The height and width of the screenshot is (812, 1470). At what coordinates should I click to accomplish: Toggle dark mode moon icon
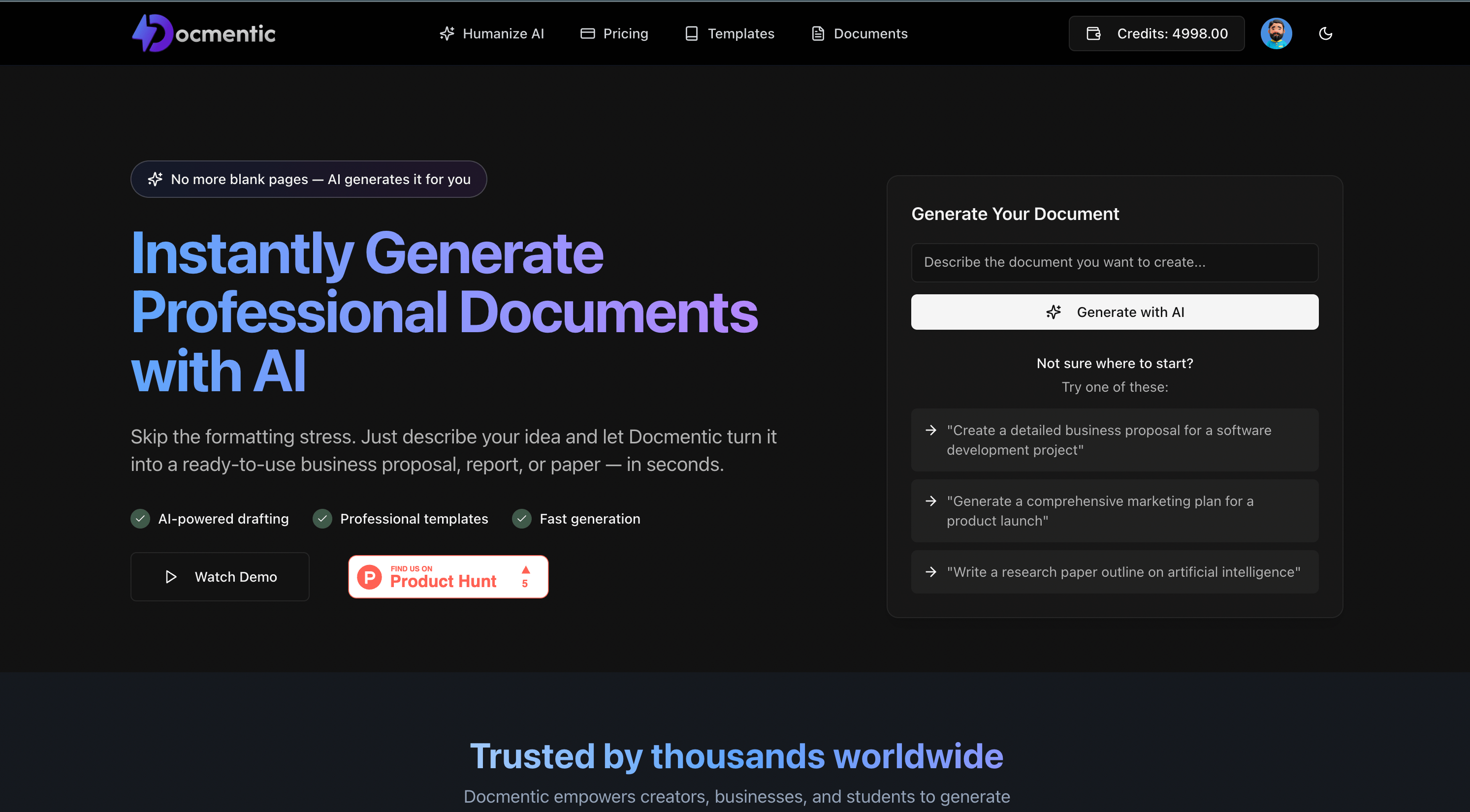(x=1325, y=33)
